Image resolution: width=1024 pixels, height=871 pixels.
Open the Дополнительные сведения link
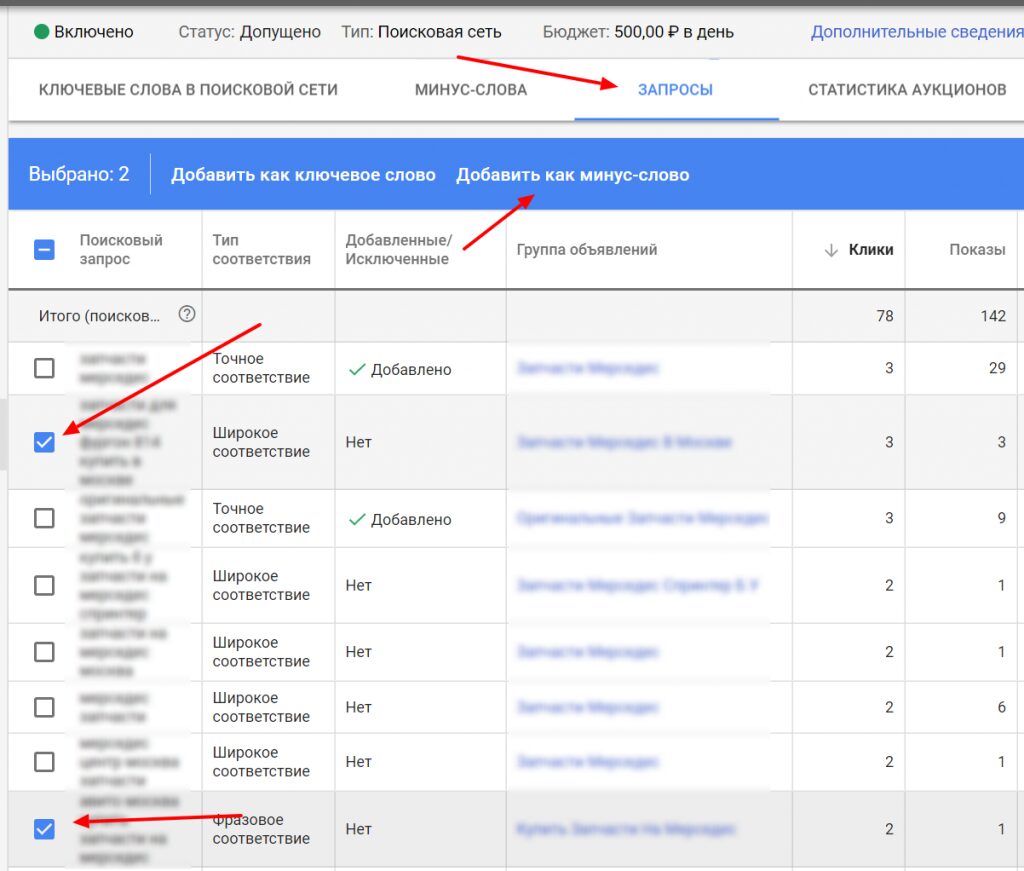pos(915,32)
